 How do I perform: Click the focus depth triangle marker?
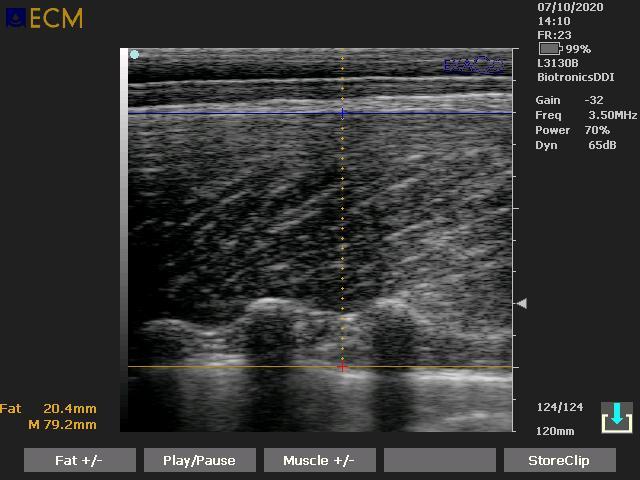pyautogui.click(x=520, y=303)
